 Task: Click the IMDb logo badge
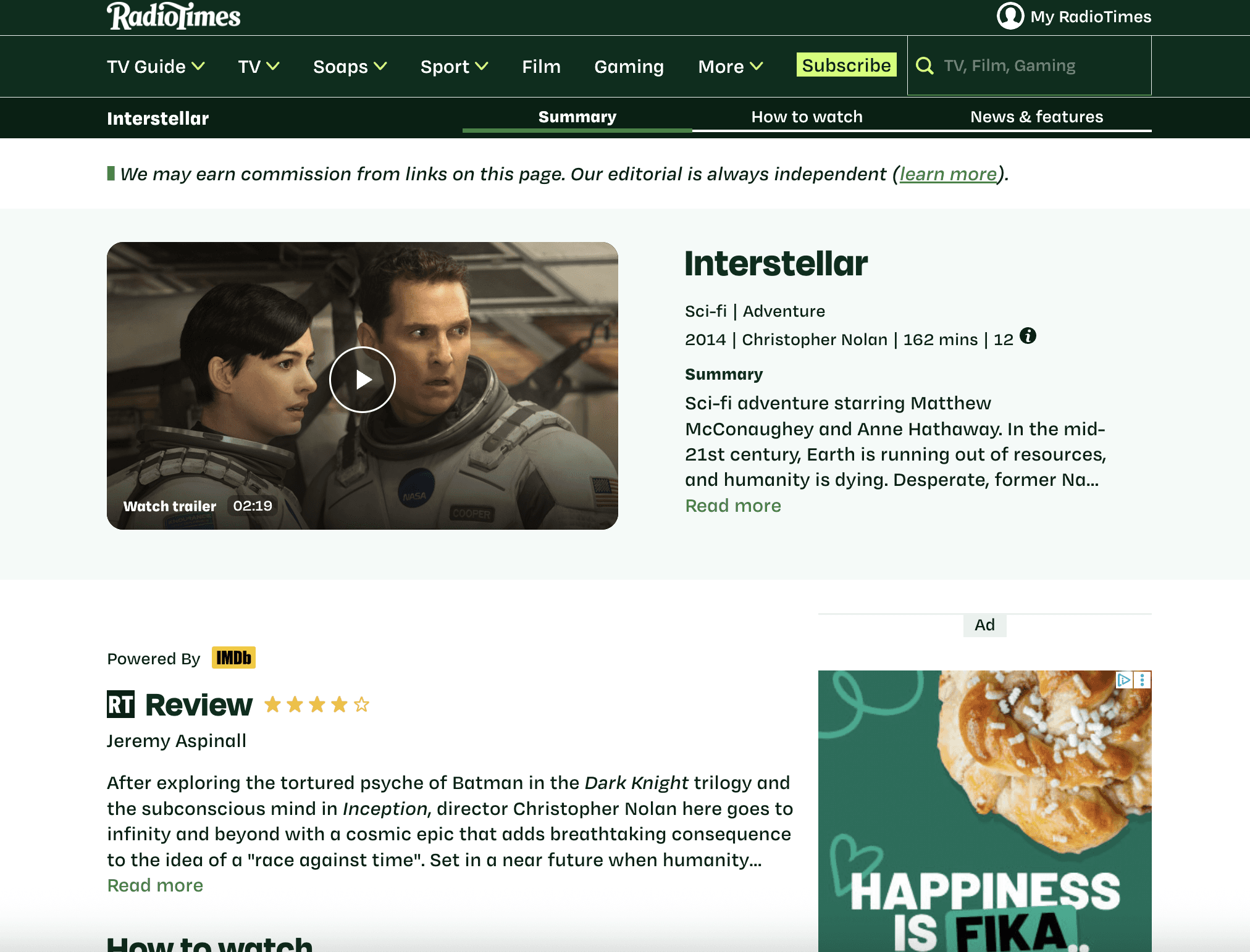click(233, 658)
